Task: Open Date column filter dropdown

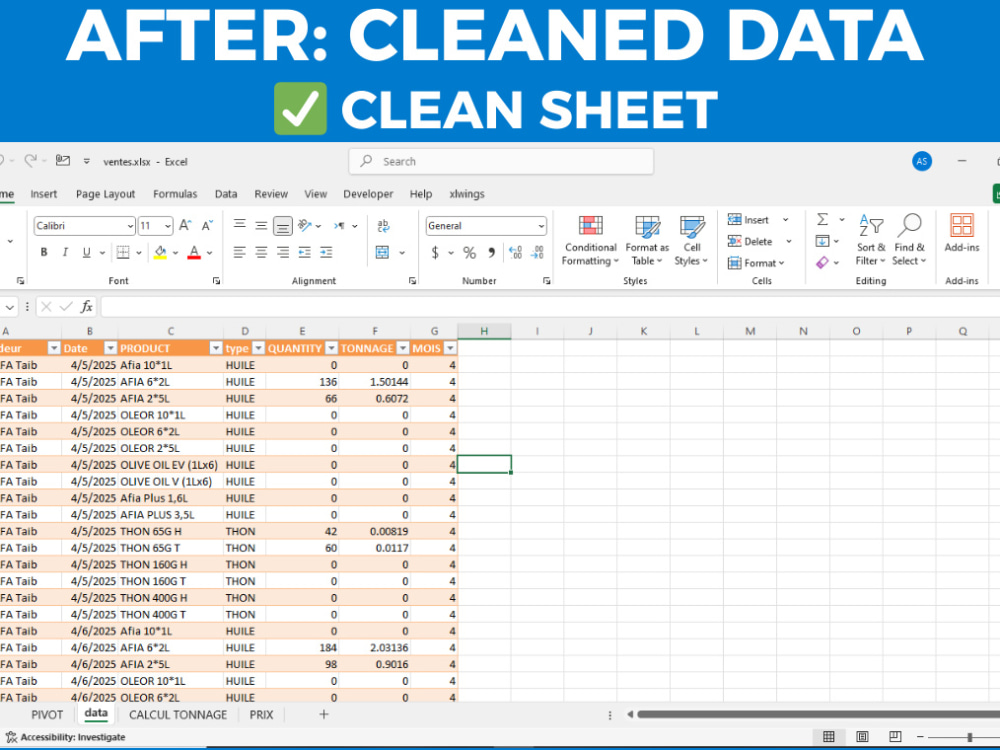Action: [x=110, y=348]
